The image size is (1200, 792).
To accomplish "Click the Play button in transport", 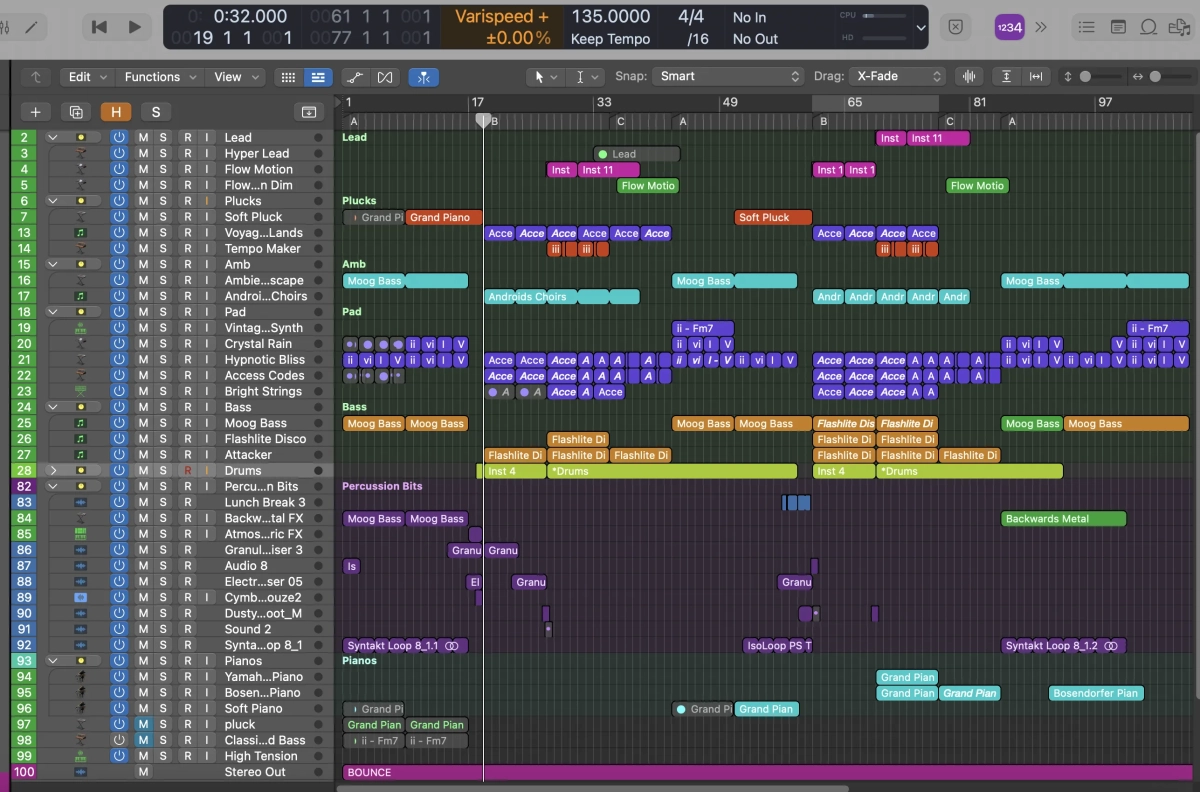I will coord(134,27).
